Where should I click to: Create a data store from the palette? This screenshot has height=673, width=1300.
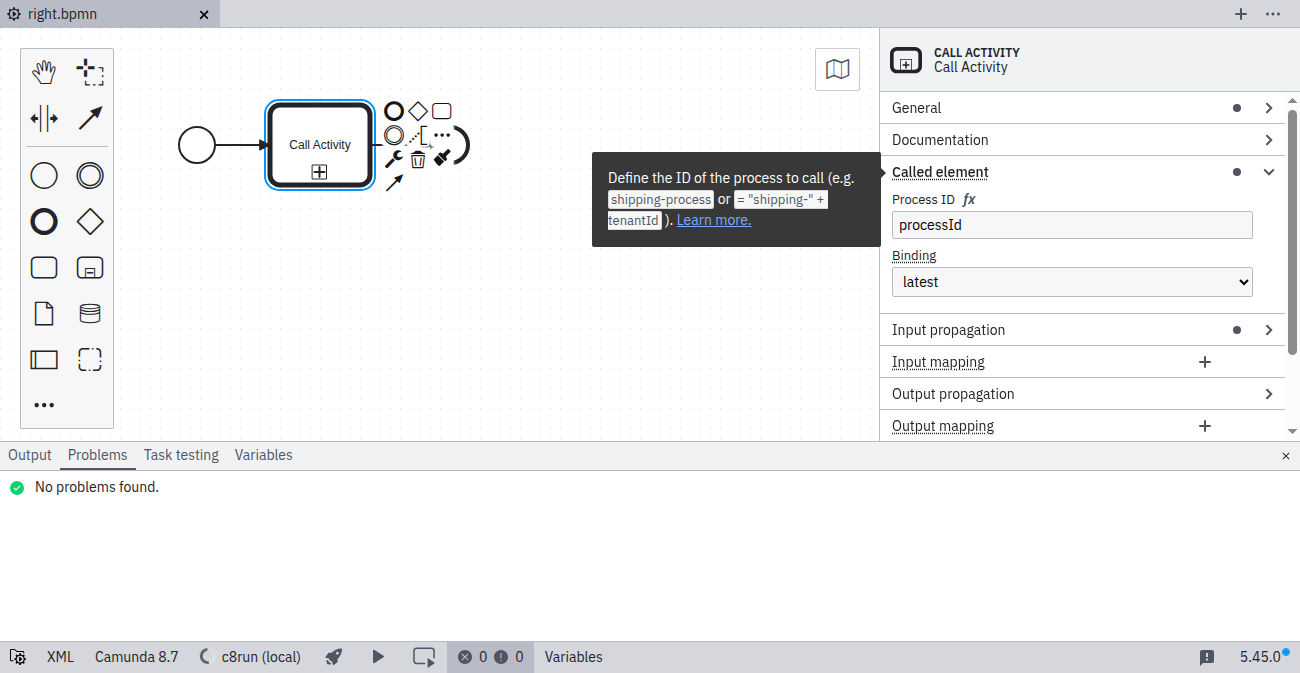pyautogui.click(x=90, y=313)
